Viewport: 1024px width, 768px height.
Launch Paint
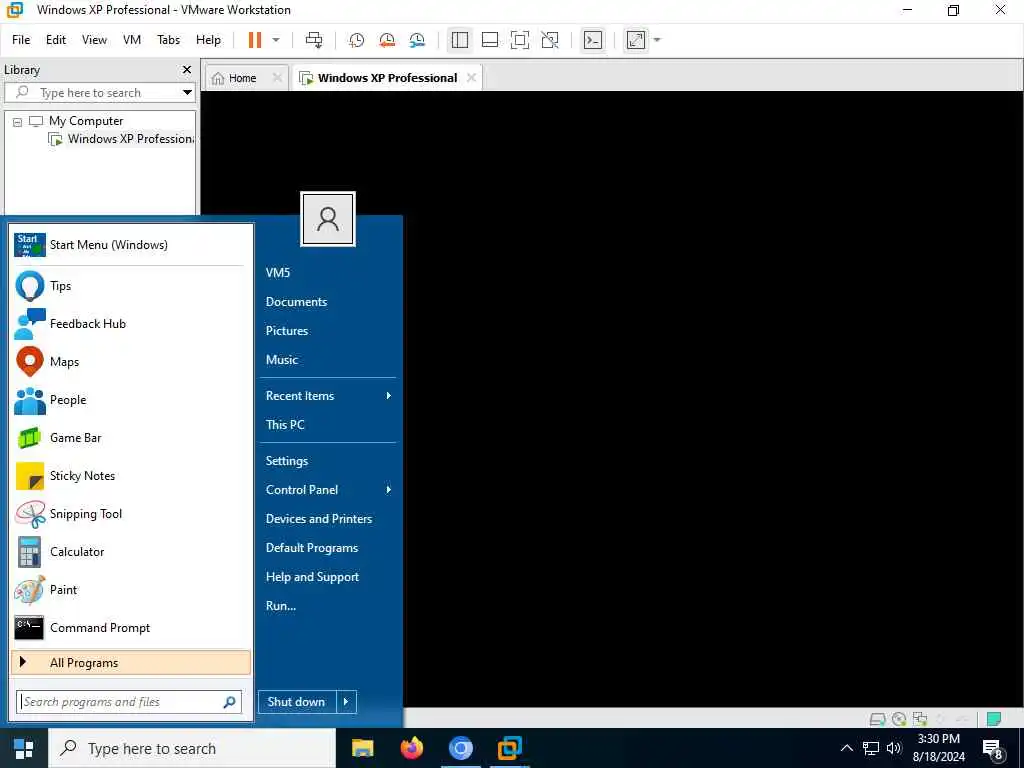(x=130, y=590)
